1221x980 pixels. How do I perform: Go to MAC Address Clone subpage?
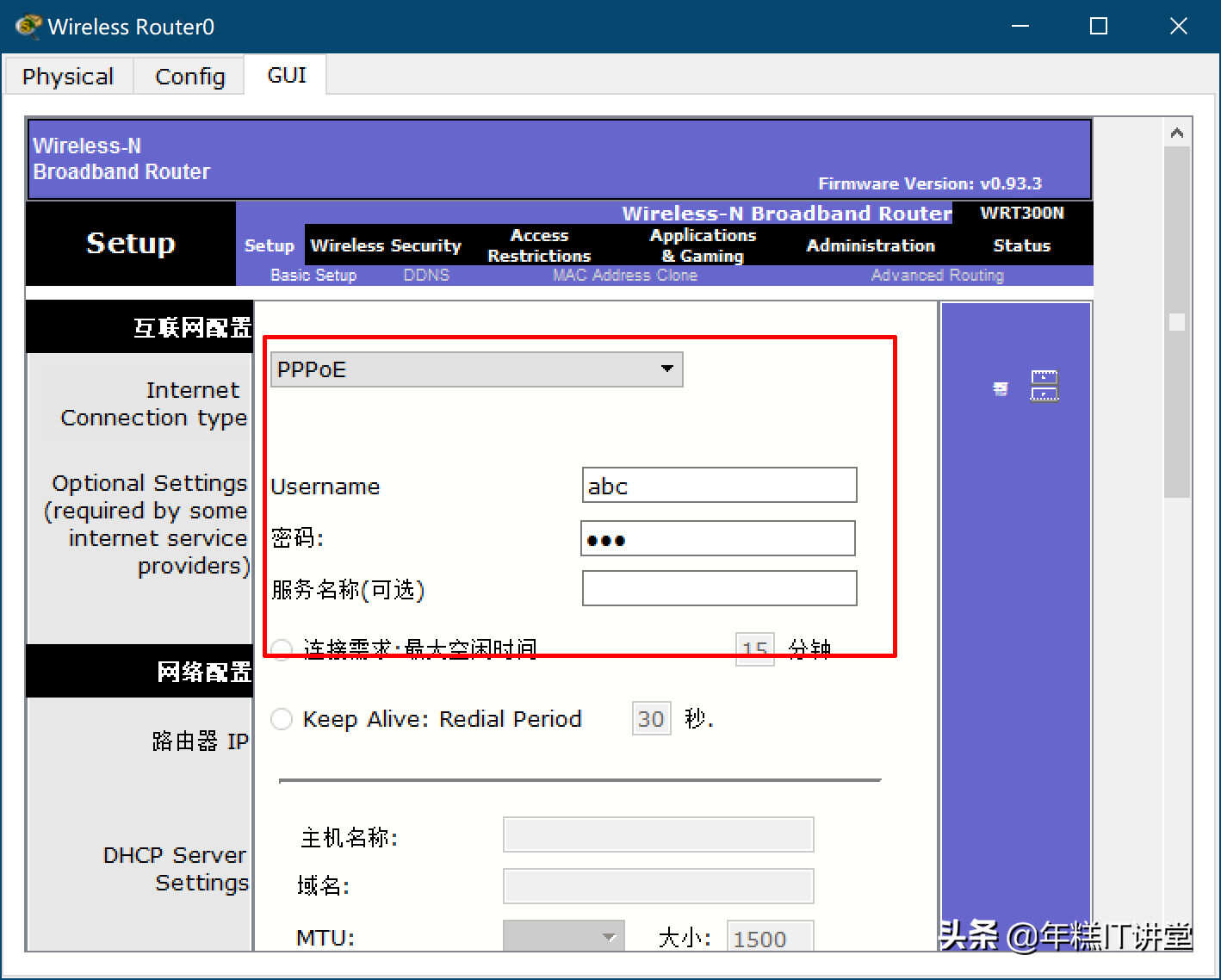click(x=625, y=275)
